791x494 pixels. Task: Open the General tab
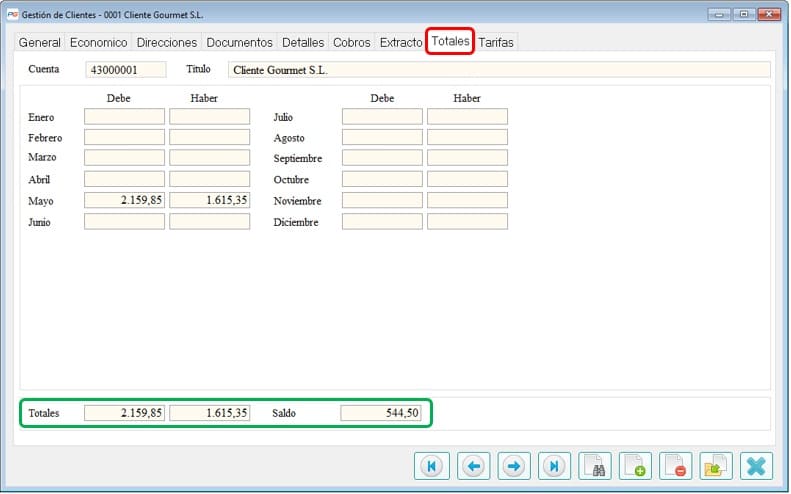39,42
